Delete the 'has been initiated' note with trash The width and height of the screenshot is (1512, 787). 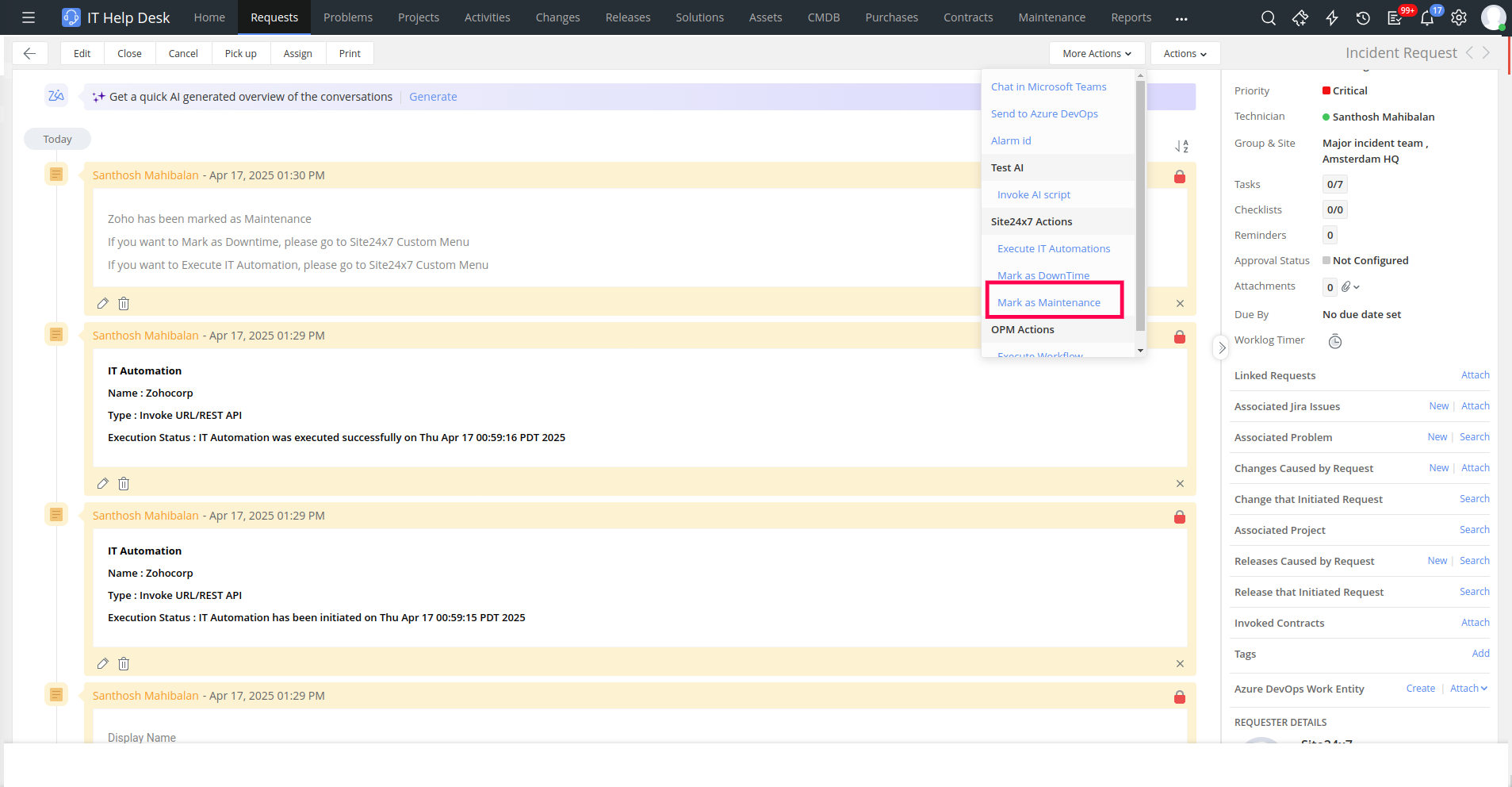[124, 663]
